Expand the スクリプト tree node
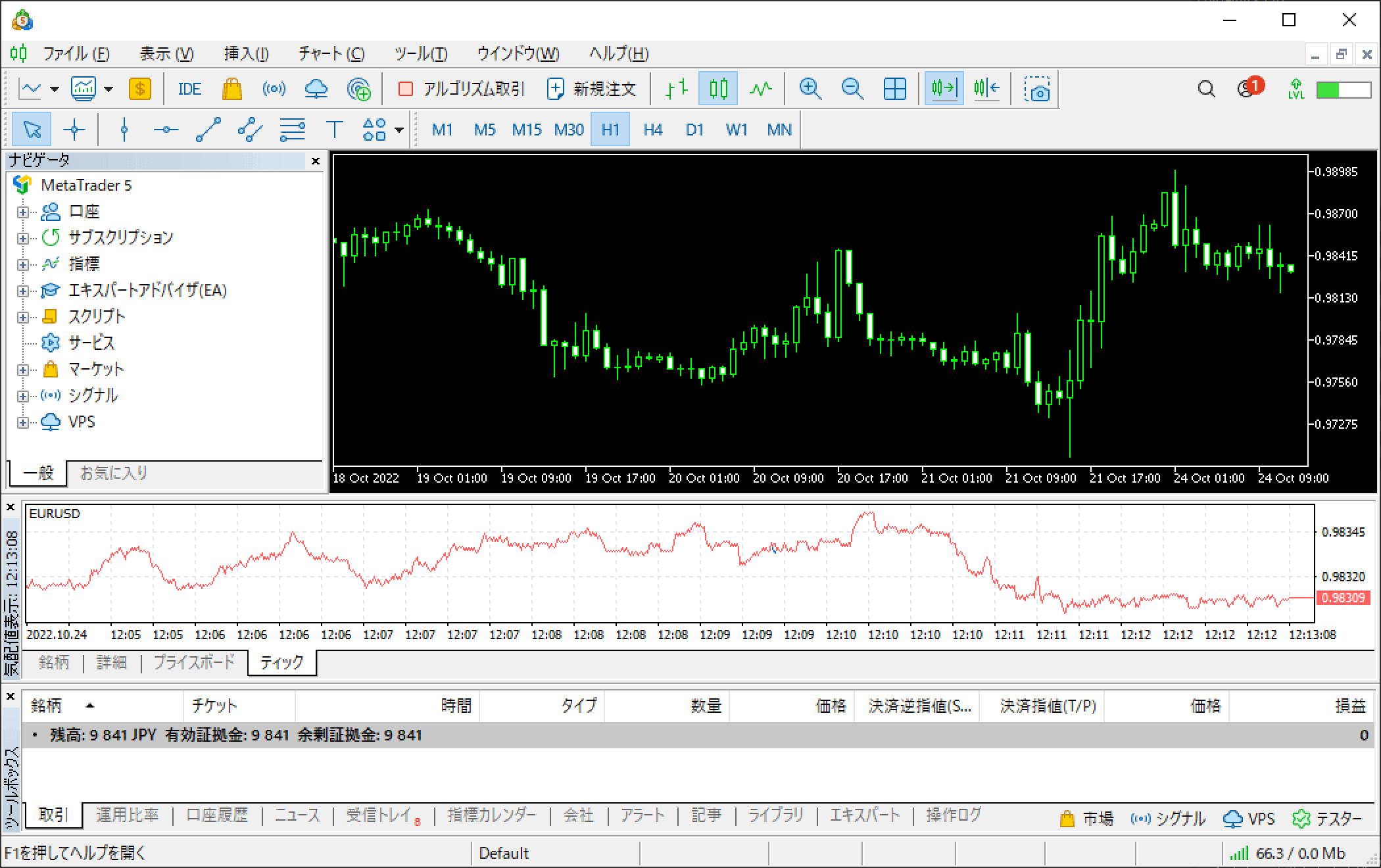 [23, 317]
